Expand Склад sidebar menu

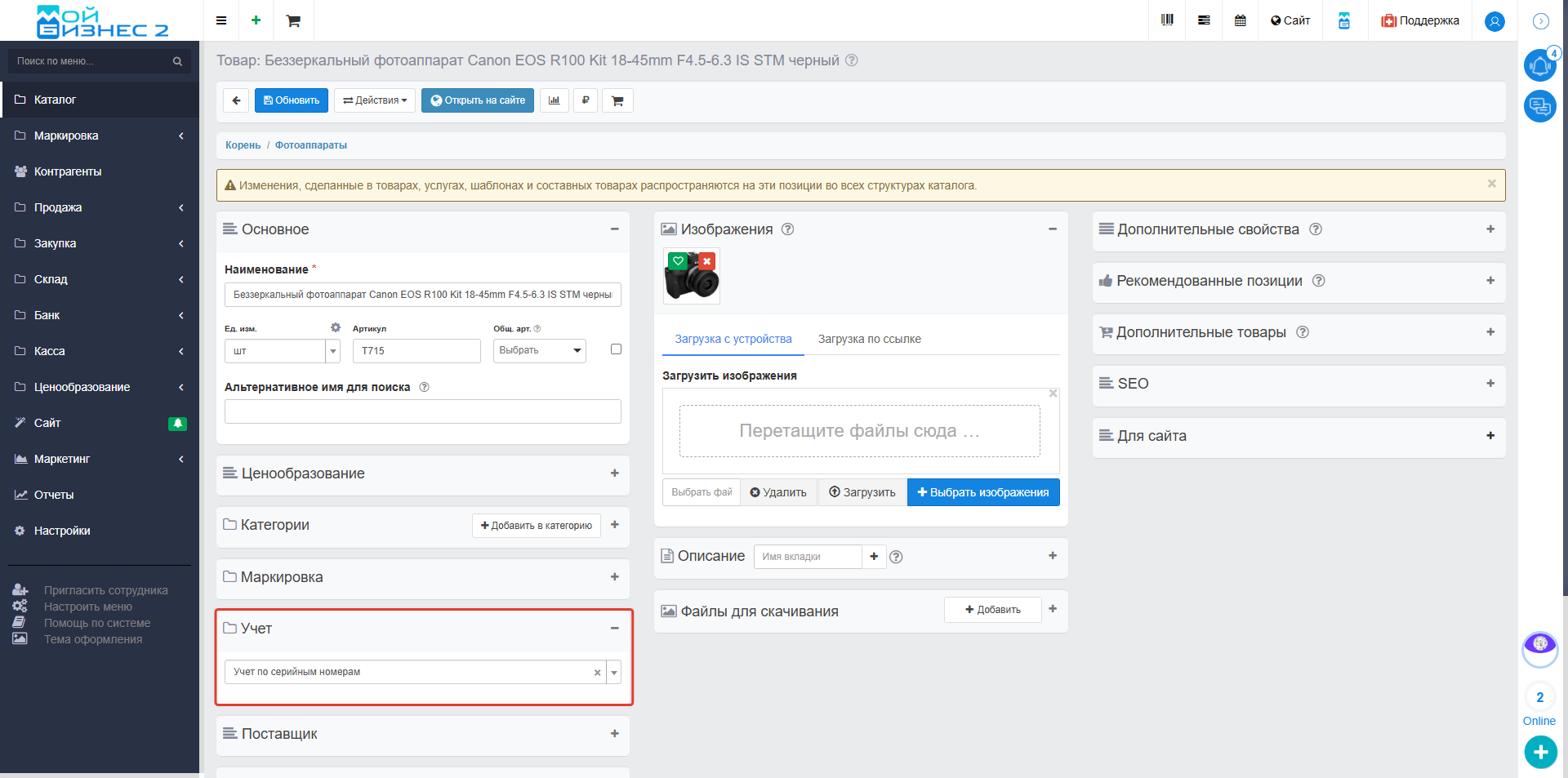pos(100,279)
